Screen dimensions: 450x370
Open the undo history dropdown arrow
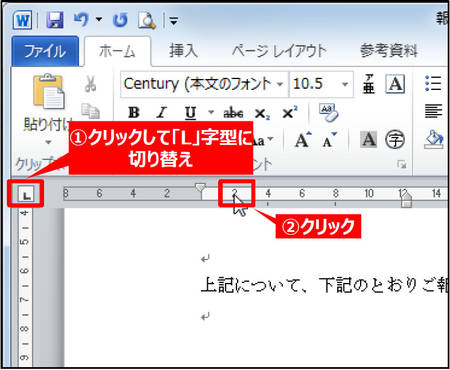coord(99,20)
